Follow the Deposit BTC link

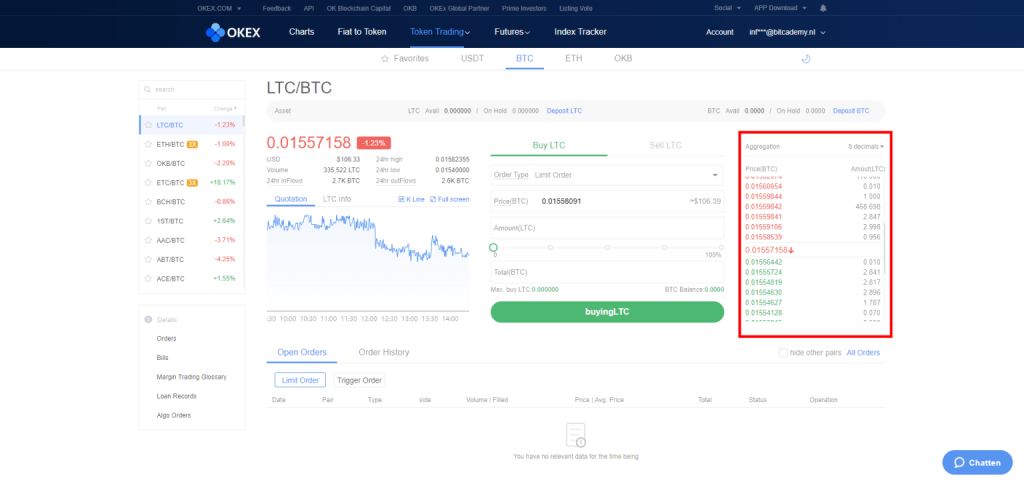pos(851,111)
